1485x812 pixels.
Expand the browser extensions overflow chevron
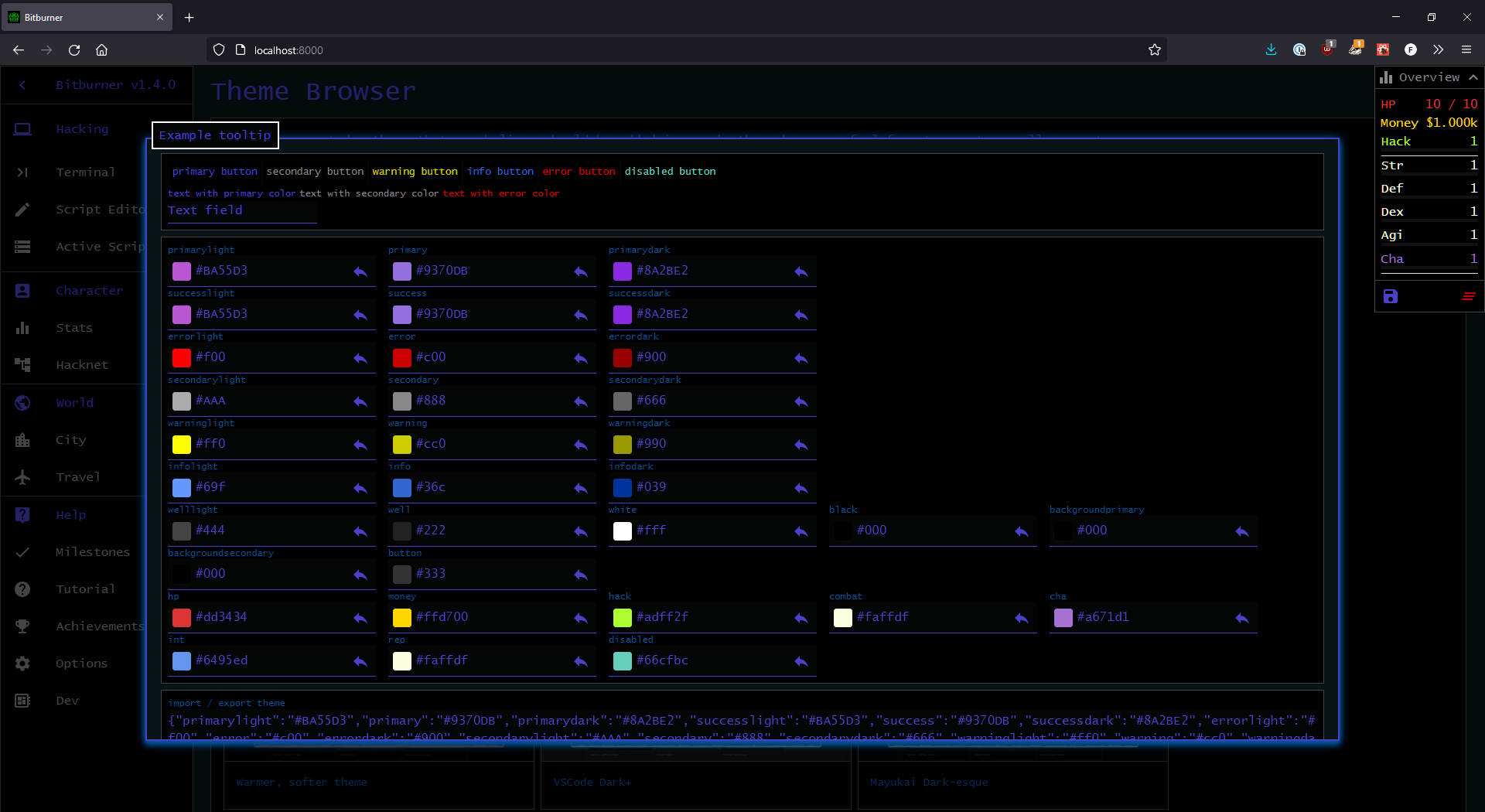(x=1438, y=50)
